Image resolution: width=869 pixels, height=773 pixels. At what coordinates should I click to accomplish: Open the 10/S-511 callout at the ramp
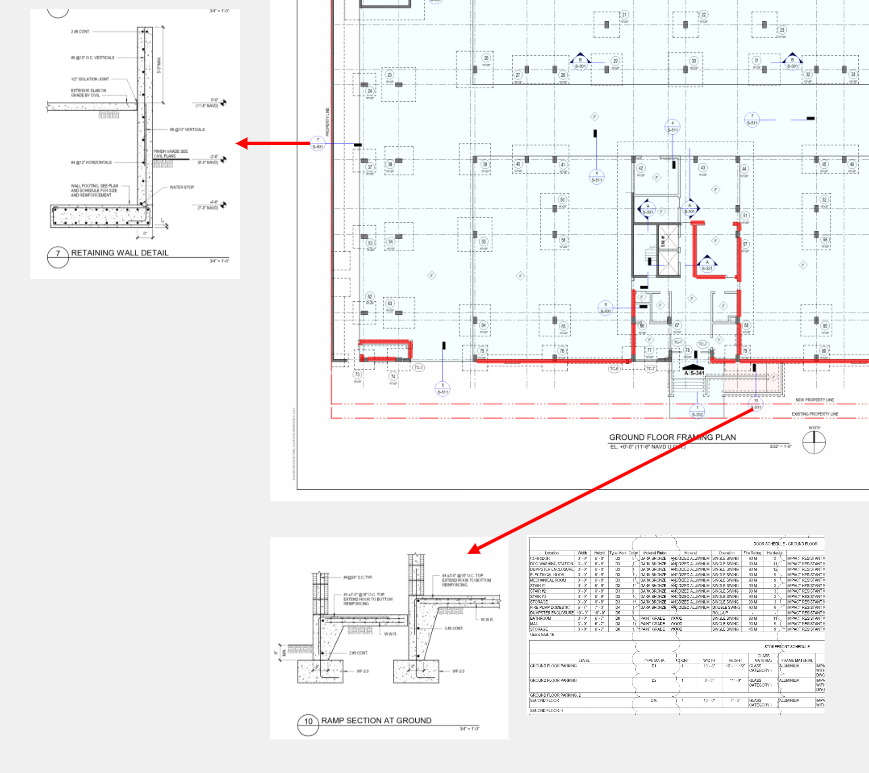coord(756,404)
